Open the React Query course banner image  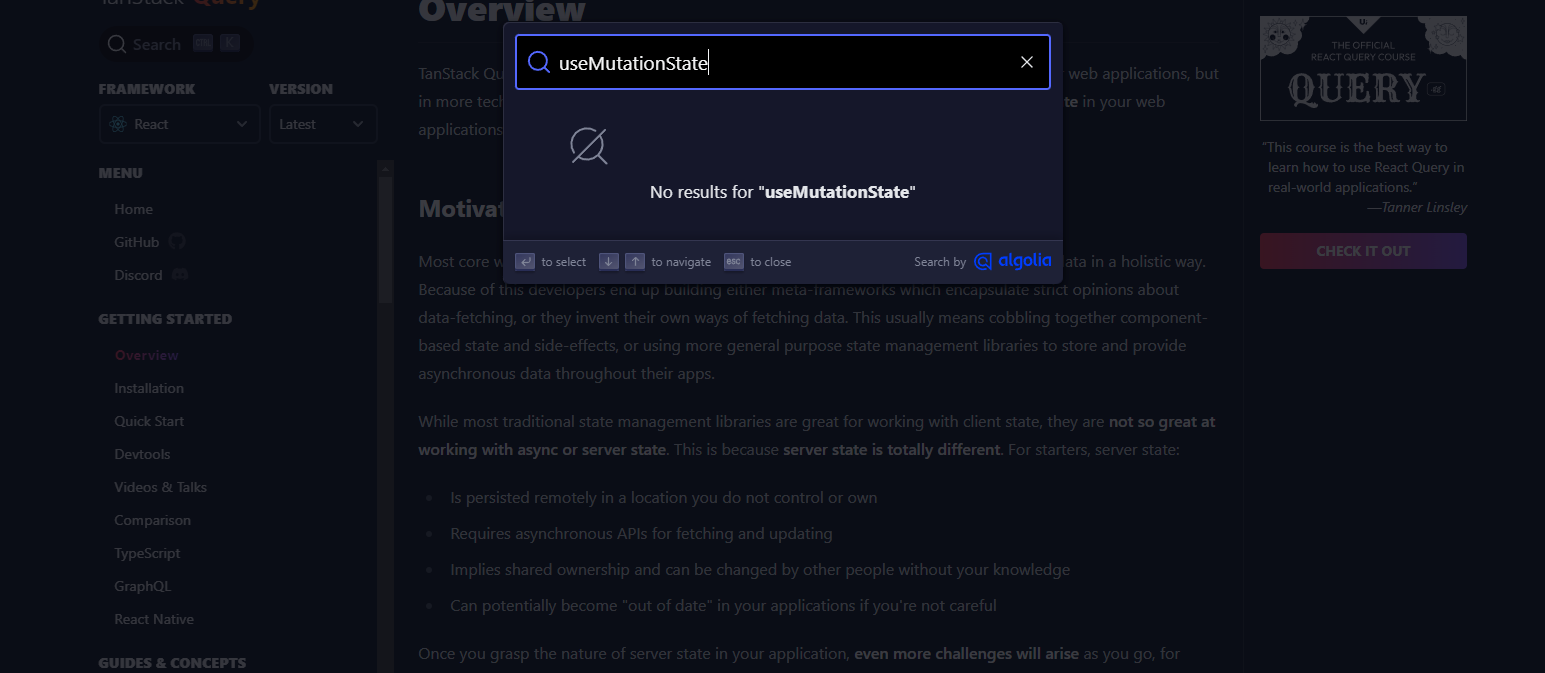[1363, 68]
